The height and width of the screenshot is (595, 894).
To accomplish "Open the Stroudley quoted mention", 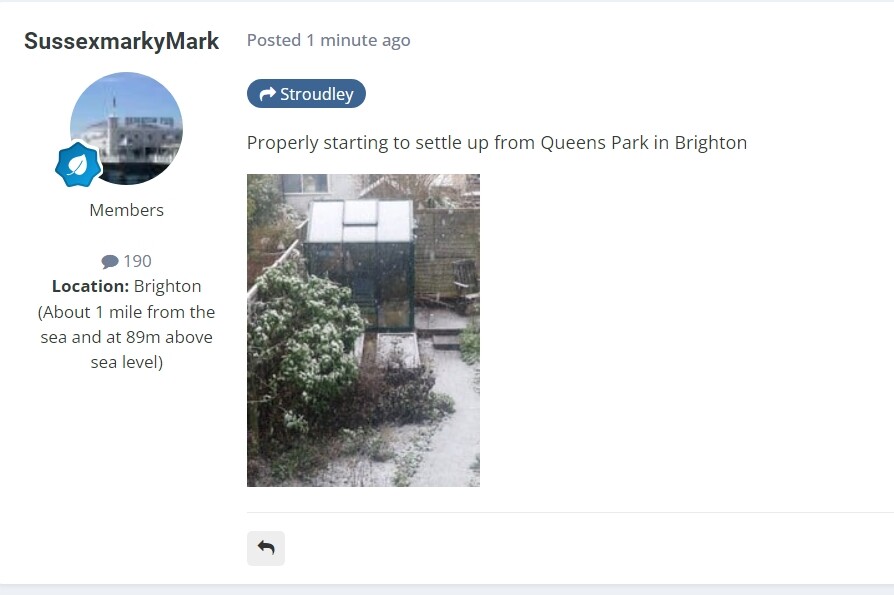I will pyautogui.click(x=306, y=93).
